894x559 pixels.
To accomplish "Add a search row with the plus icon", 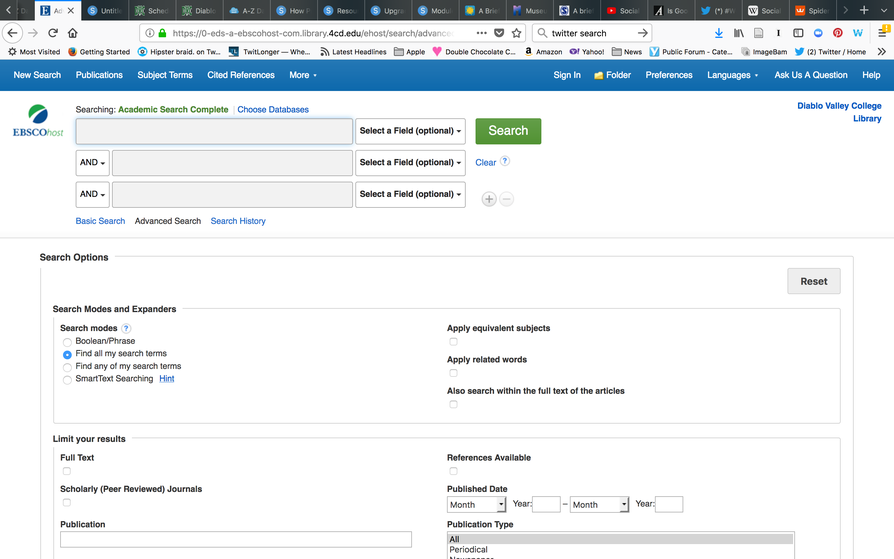I will (x=489, y=199).
